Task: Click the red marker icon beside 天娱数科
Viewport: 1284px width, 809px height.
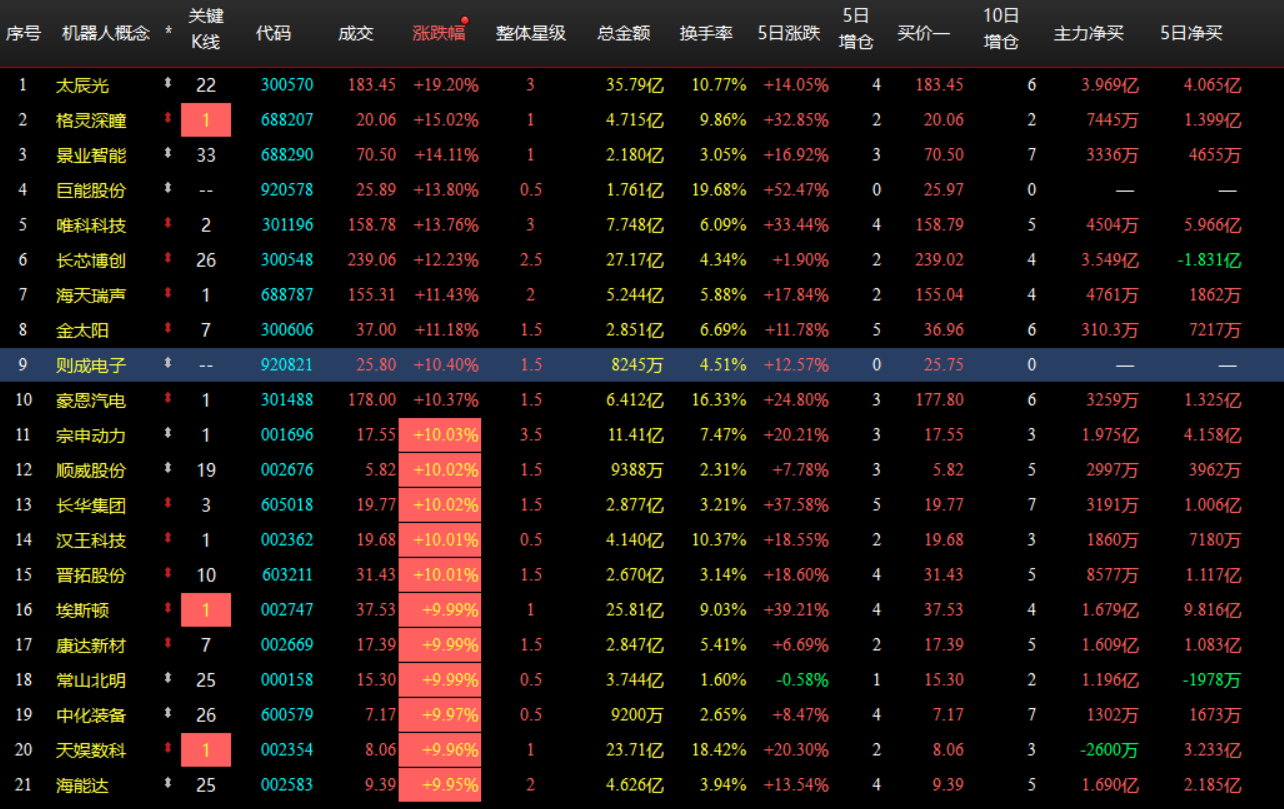Action: coord(168,750)
